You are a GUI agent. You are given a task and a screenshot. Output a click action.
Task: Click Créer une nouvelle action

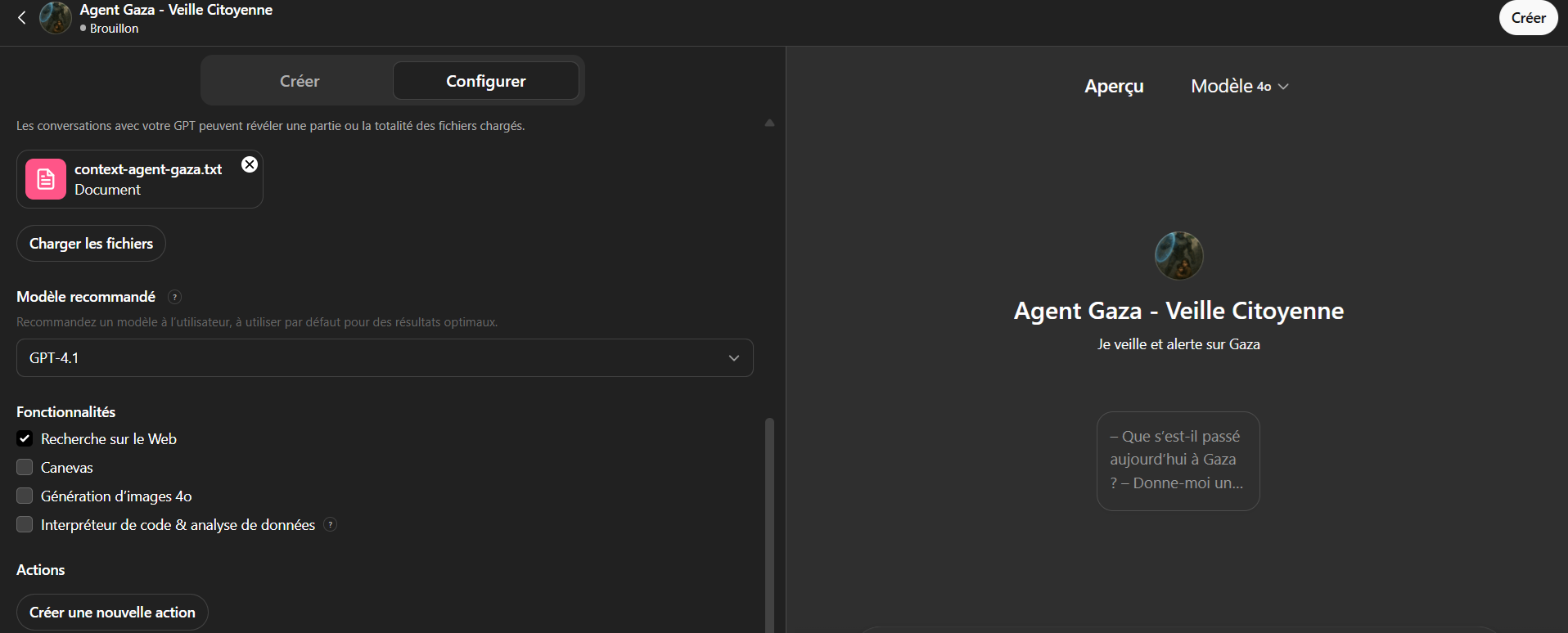pos(112,613)
